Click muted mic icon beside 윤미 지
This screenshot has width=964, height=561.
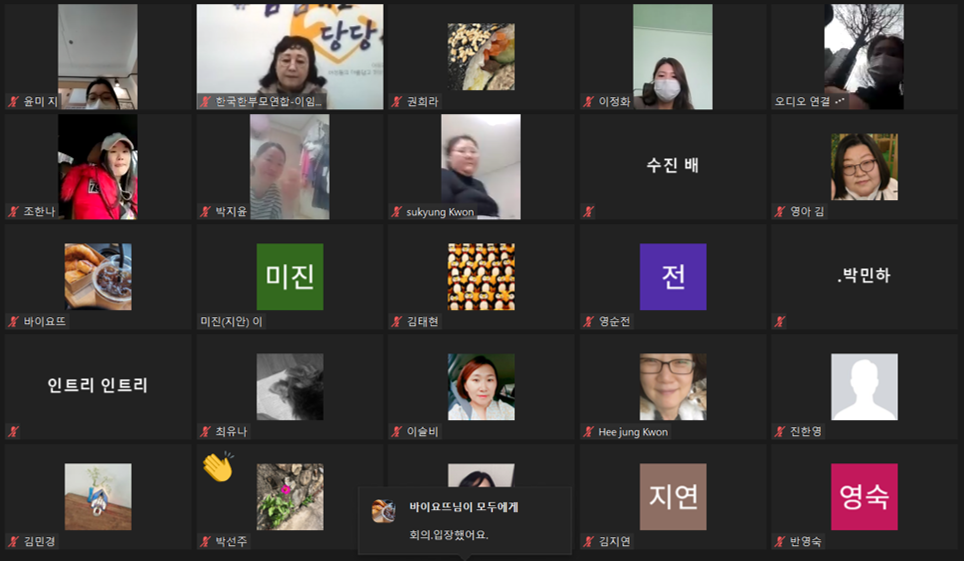pyautogui.click(x=14, y=102)
